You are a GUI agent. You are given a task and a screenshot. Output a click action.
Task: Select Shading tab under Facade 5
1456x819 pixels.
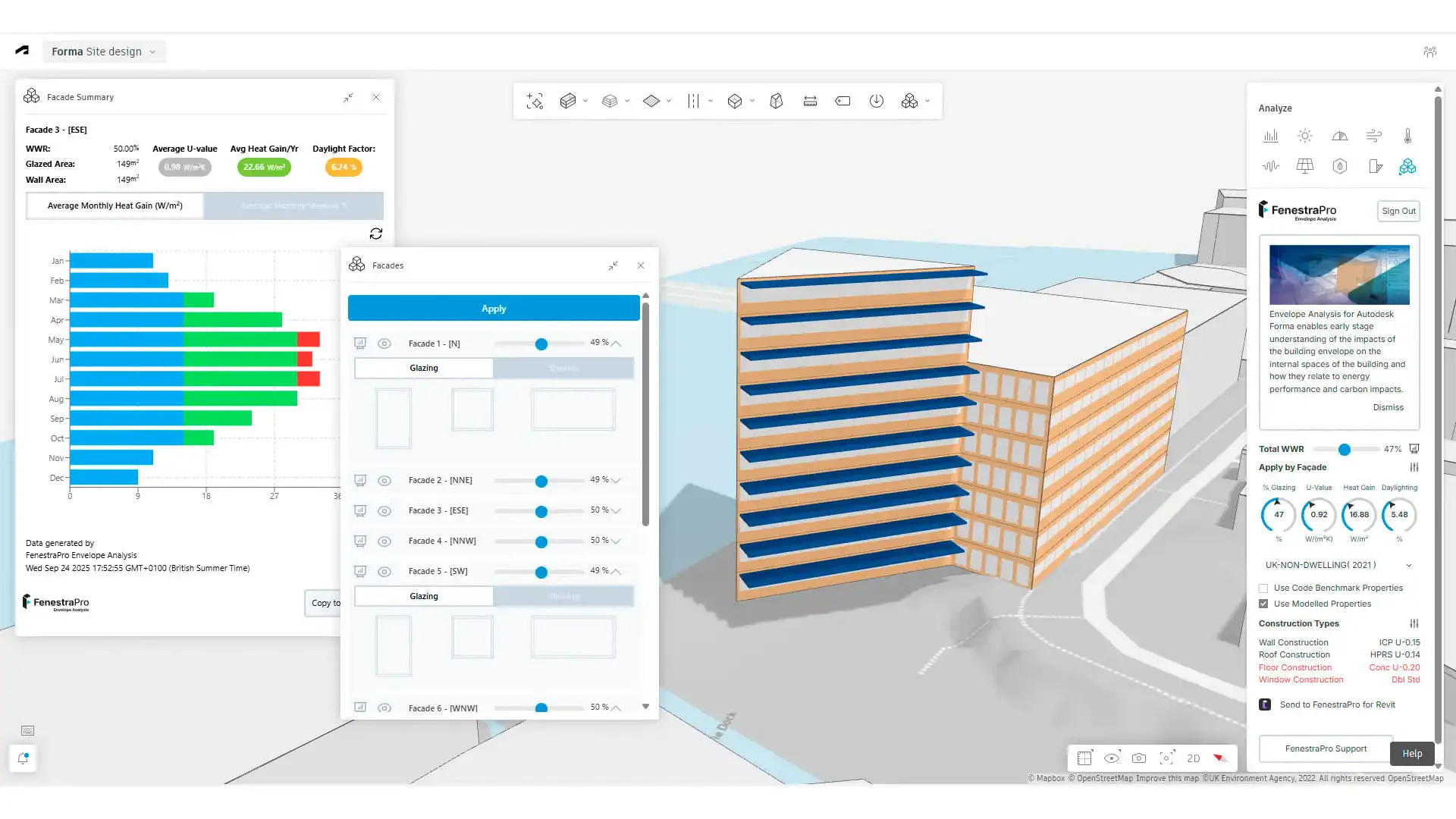[563, 597]
